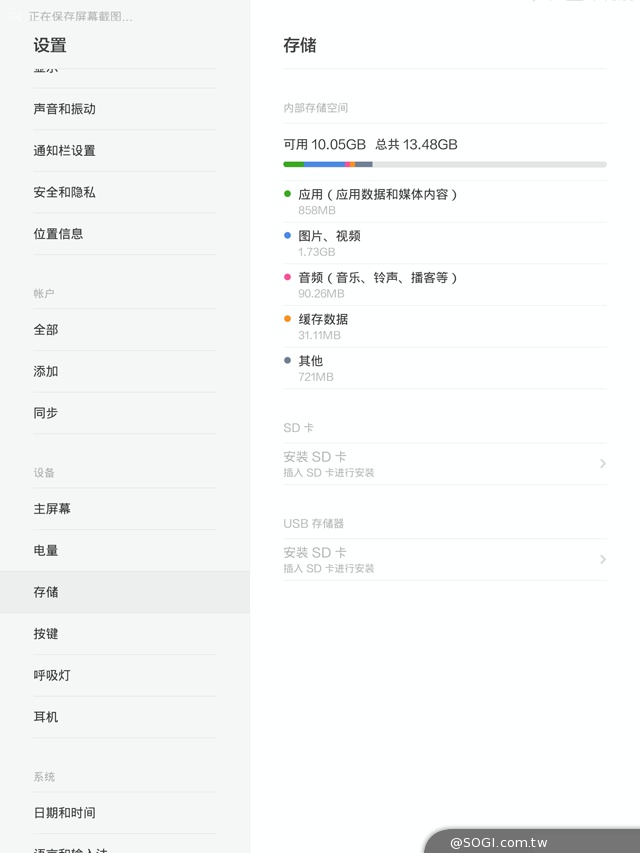Click gray-blue dot beside 其他 entry
Image resolution: width=640 pixels, height=853 pixels.
click(x=287, y=360)
